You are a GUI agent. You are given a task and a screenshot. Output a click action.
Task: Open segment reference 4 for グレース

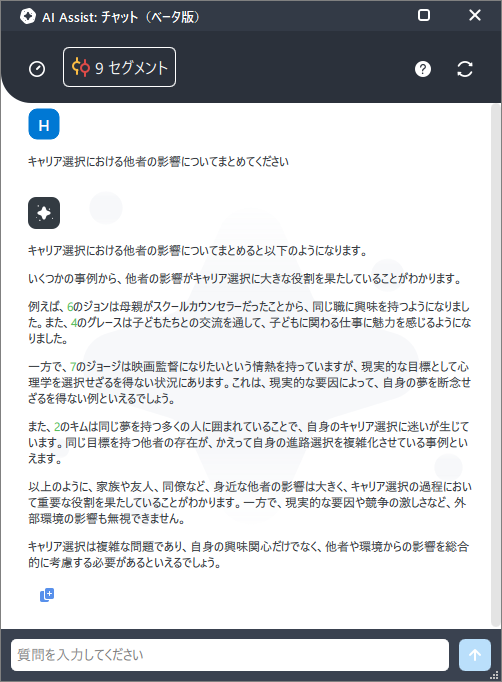point(74,323)
